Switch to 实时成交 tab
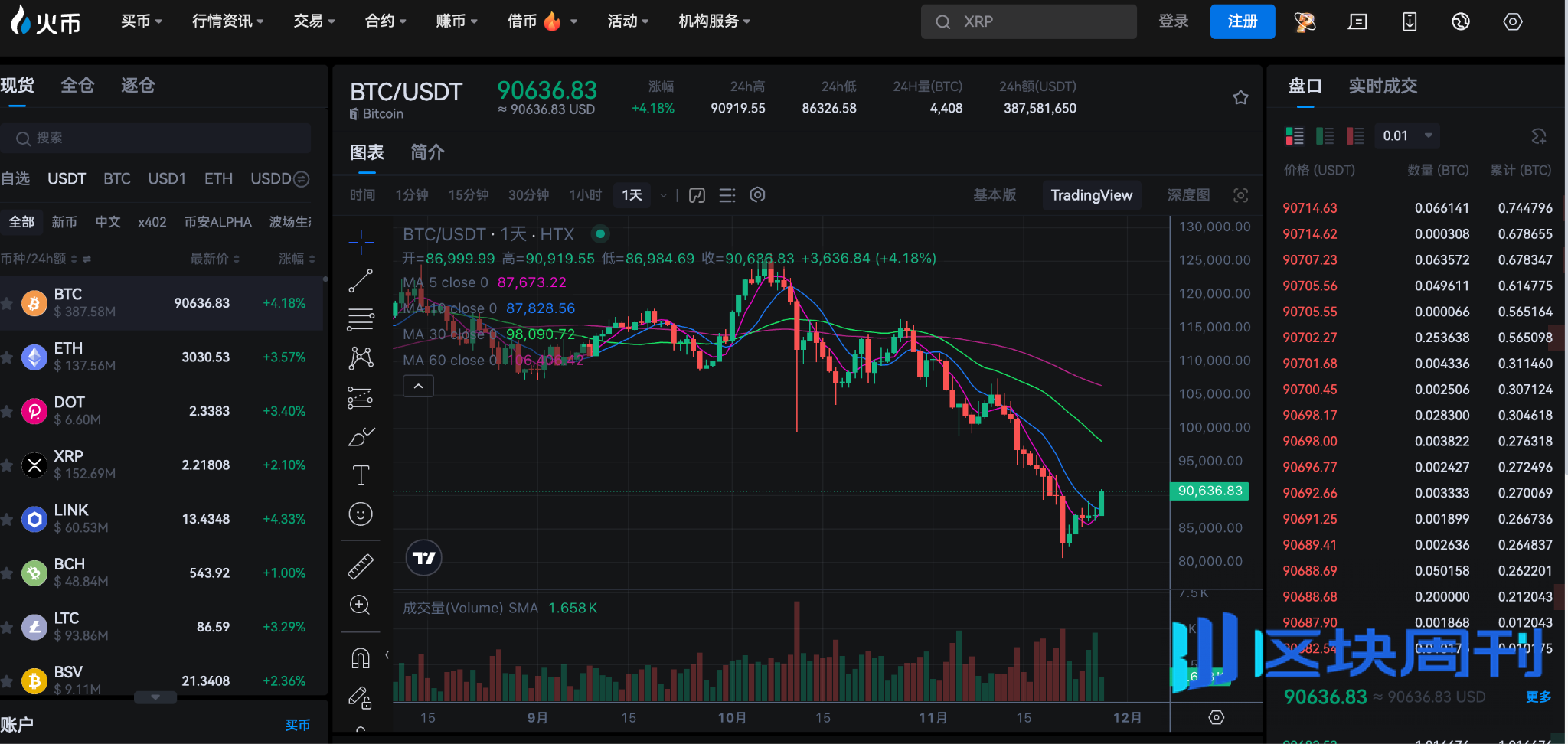The height and width of the screenshot is (744, 1568). [1383, 86]
